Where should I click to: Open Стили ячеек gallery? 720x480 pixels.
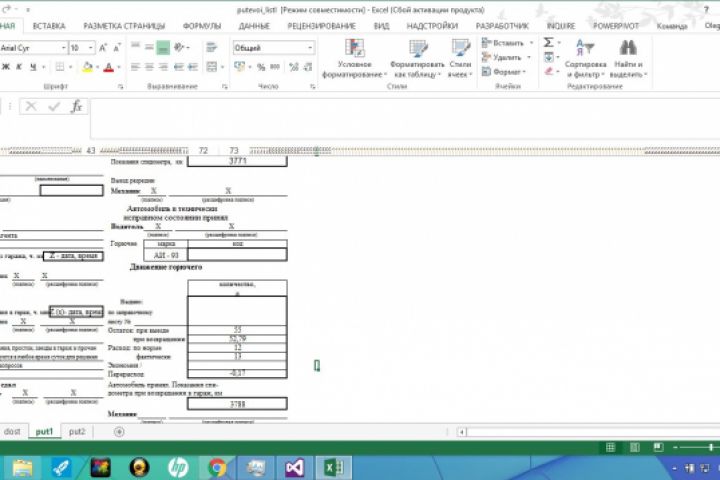coord(460,58)
